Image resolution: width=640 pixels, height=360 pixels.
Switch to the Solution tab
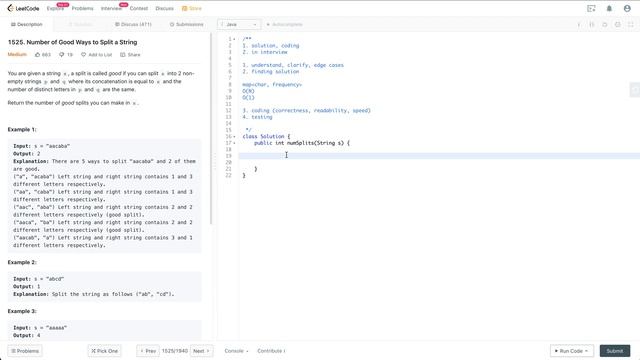80,24
